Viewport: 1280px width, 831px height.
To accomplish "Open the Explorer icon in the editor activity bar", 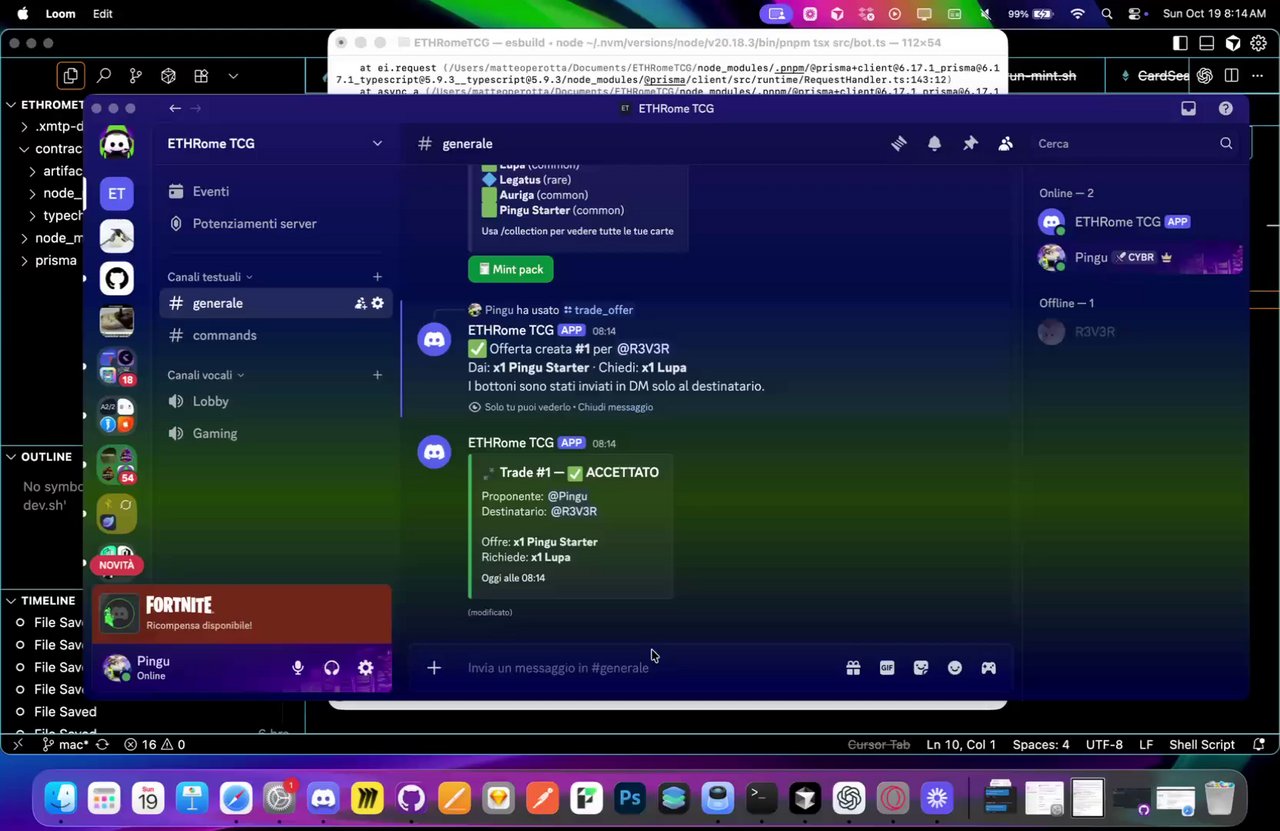I will pyautogui.click(x=70, y=75).
